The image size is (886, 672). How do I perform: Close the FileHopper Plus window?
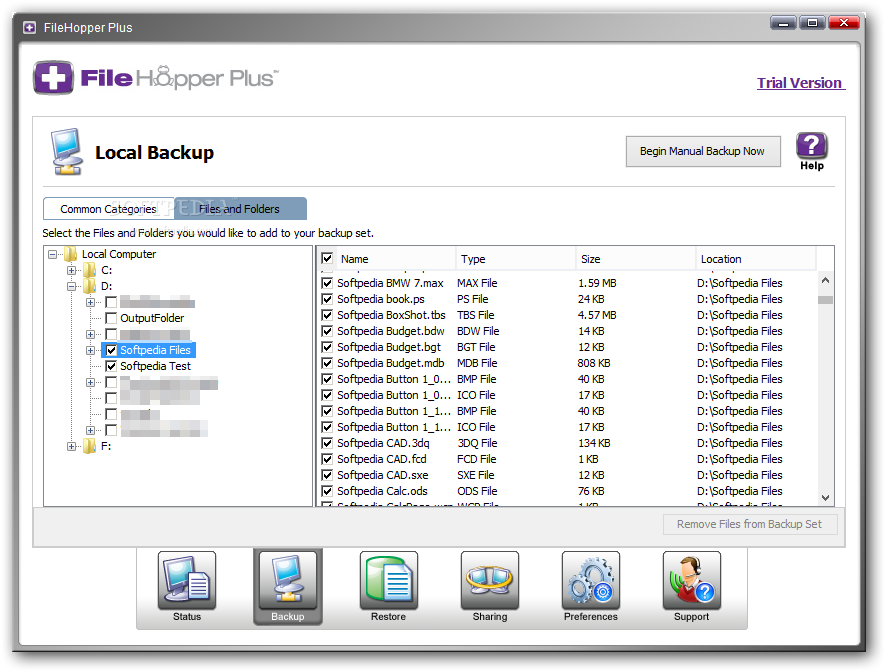coord(844,23)
